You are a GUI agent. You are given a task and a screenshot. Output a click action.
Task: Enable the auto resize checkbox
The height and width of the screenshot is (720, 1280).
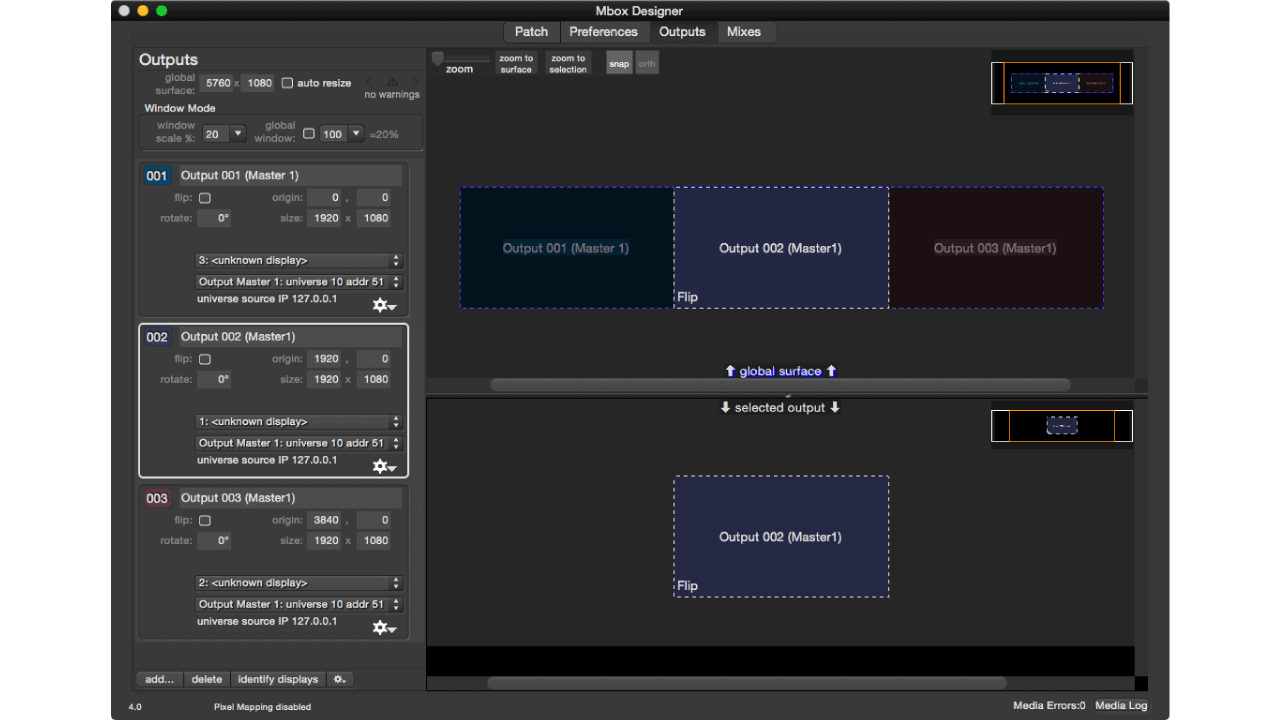[287, 83]
